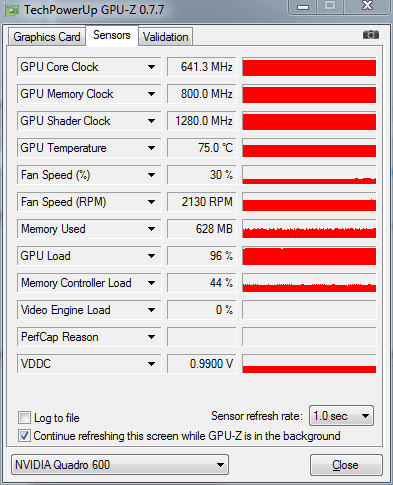The width and height of the screenshot is (393, 485).
Task: Click the 75.0 °C temperature value field
Action: coord(202,148)
